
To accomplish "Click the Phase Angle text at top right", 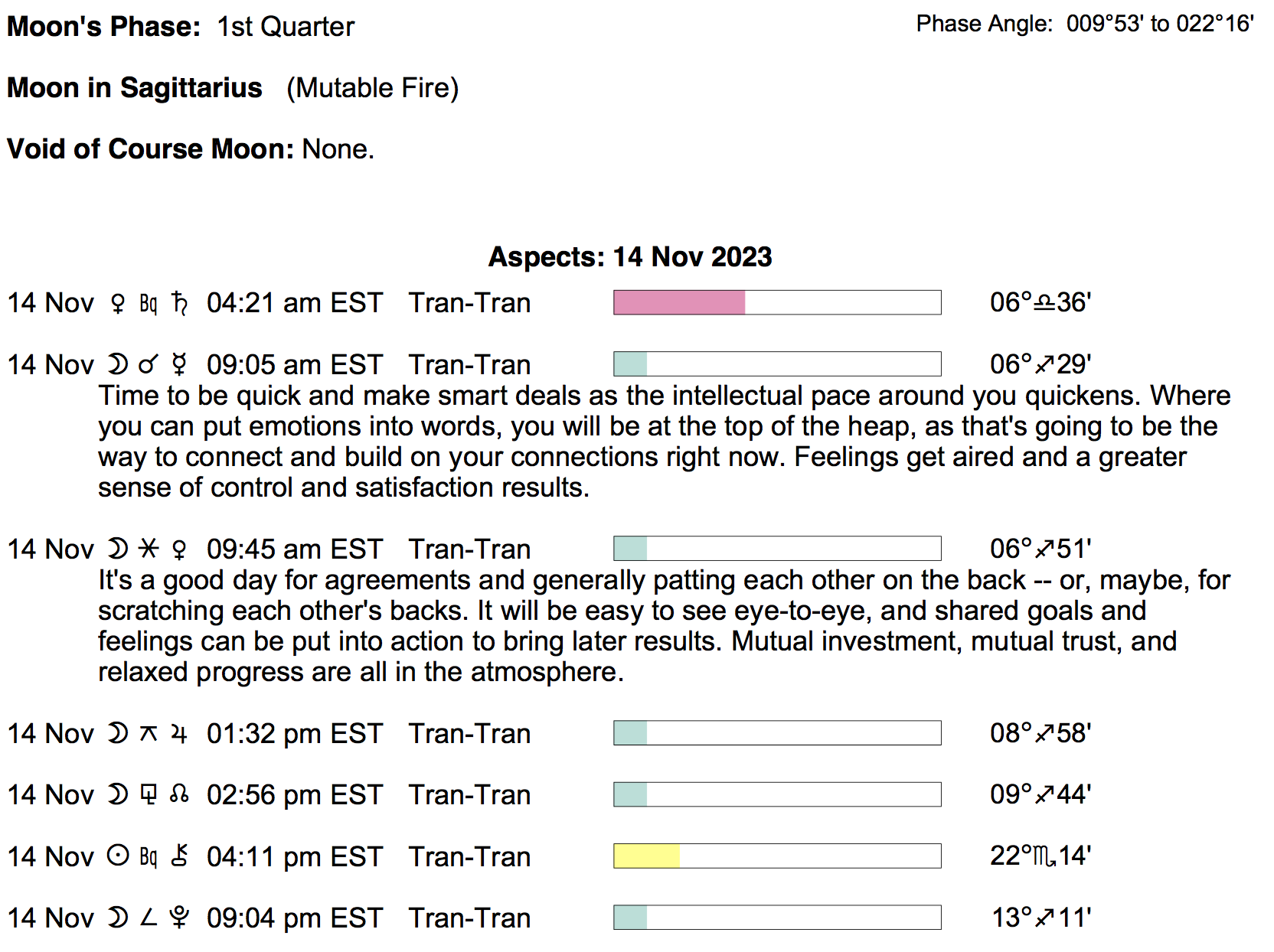I will pyautogui.click(x=1084, y=24).
